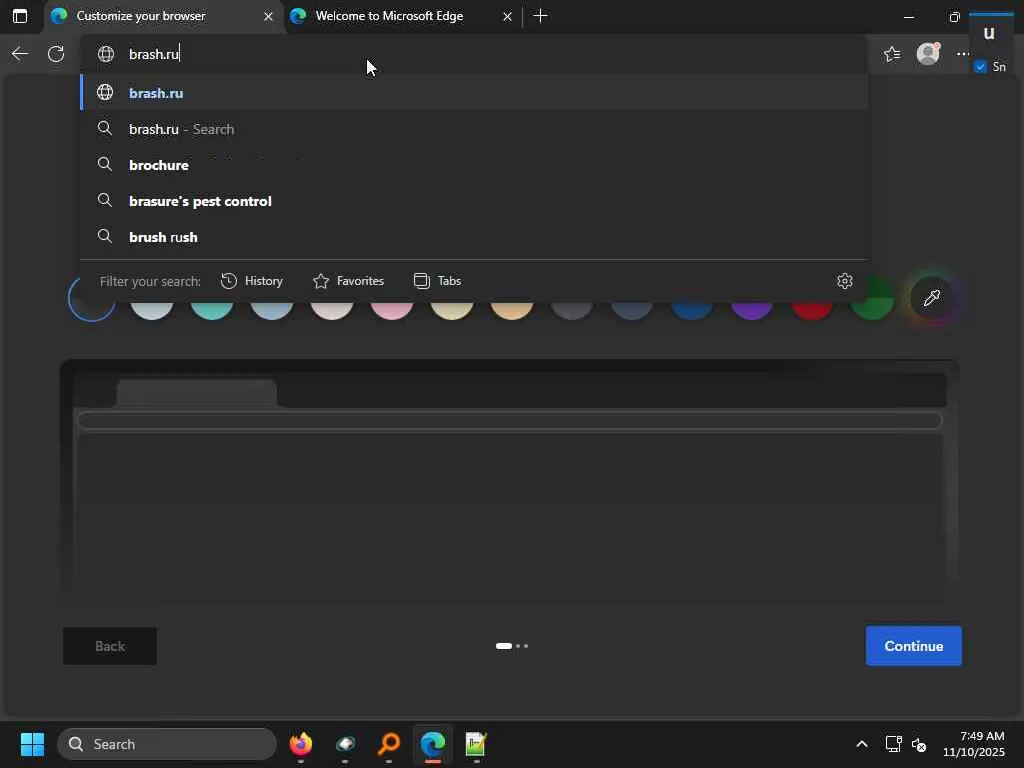Open the green notepad app on taskbar

(x=476, y=744)
